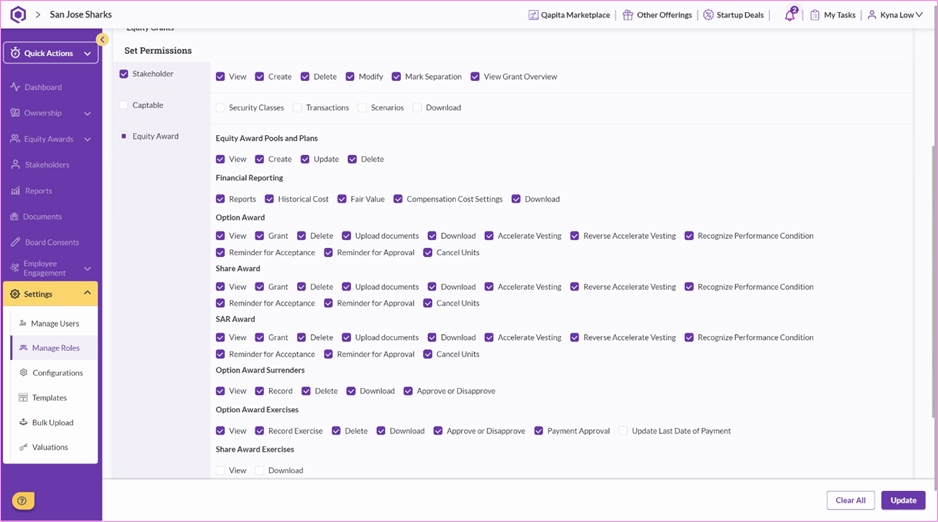Open Valuations page
Screen dimensions: 938x522
pyautogui.click(x=50, y=447)
